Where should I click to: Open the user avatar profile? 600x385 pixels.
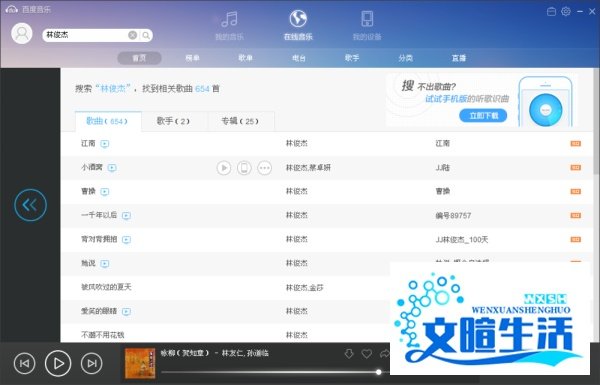(22, 34)
